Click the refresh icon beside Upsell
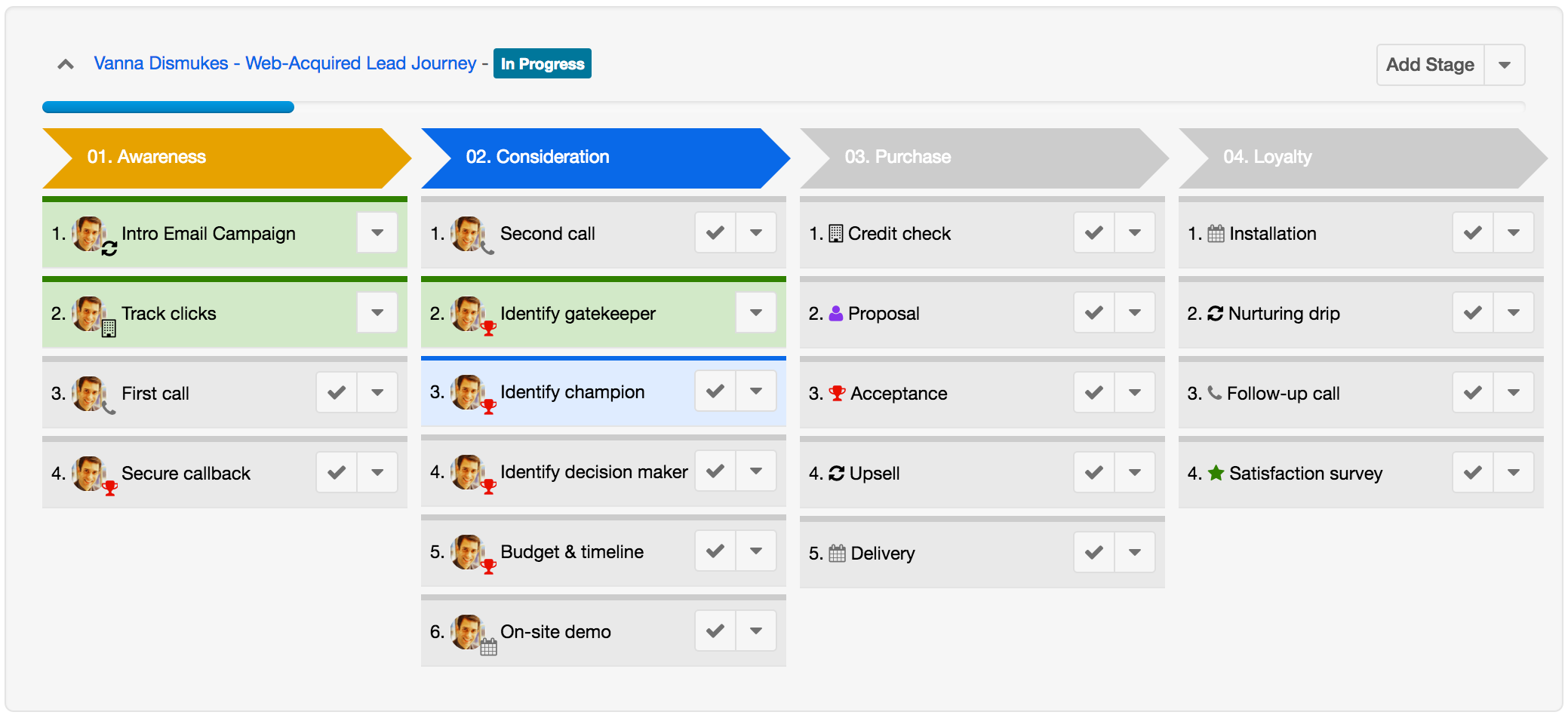Viewport: 1568px width, 715px height. tap(836, 474)
